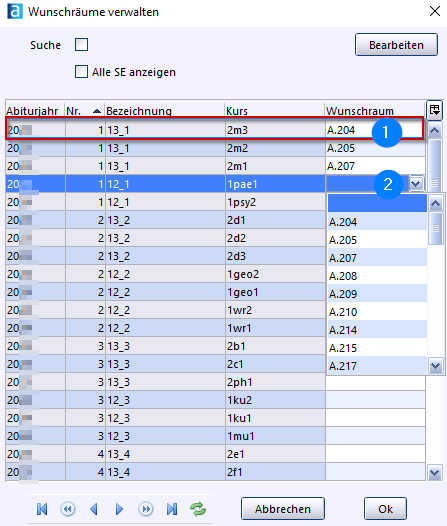The height and width of the screenshot is (526, 447).
Task: Select the row with Kurs 1geo2
Action: (x=166, y=274)
